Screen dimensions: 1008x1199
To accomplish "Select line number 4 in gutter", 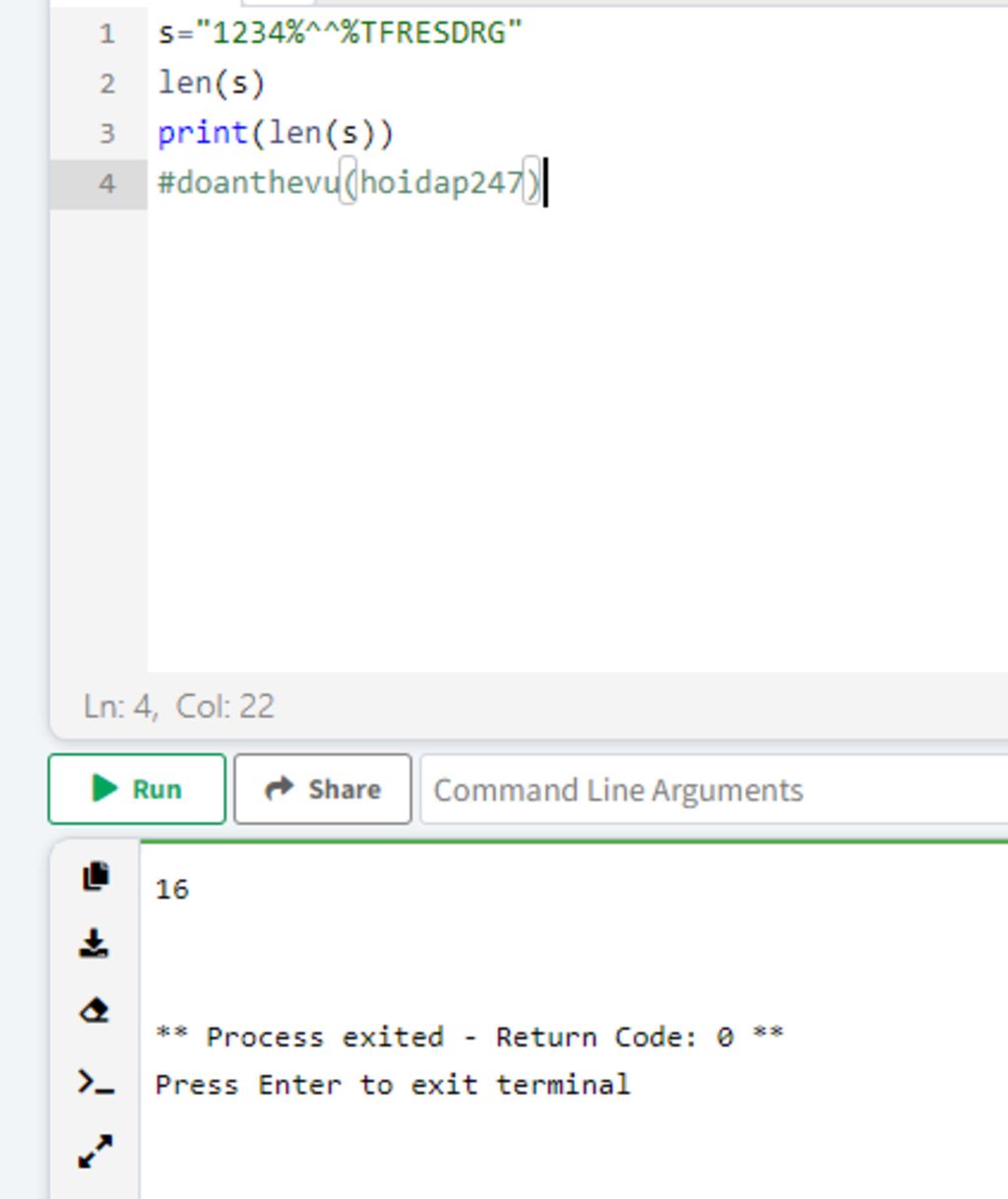I will pyautogui.click(x=106, y=183).
